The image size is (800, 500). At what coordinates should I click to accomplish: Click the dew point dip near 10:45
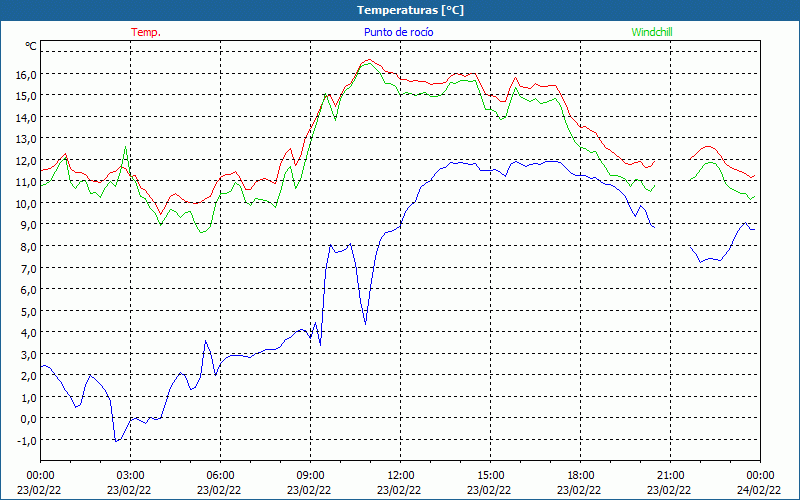click(365, 323)
